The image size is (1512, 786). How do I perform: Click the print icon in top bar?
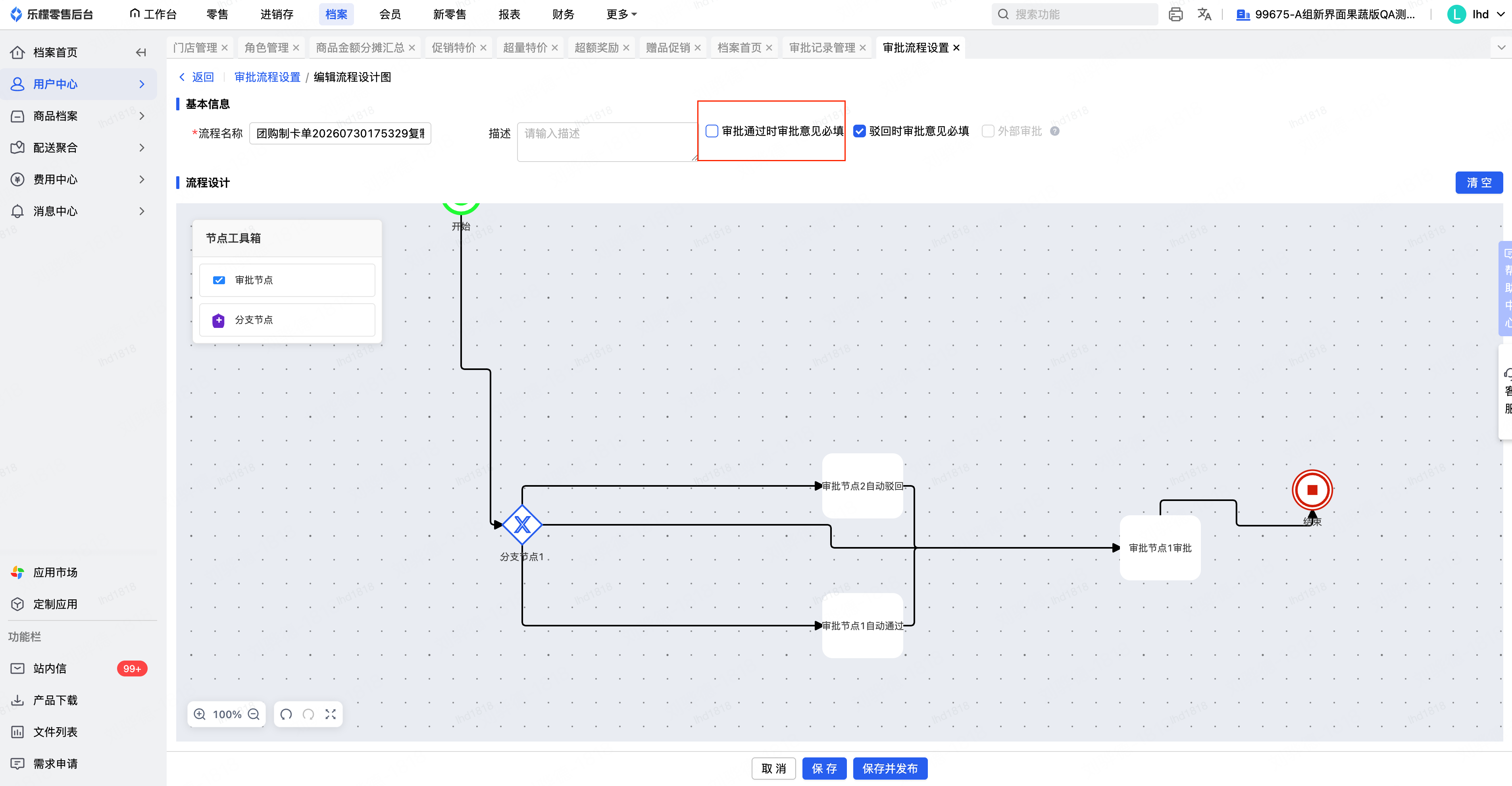1175,14
